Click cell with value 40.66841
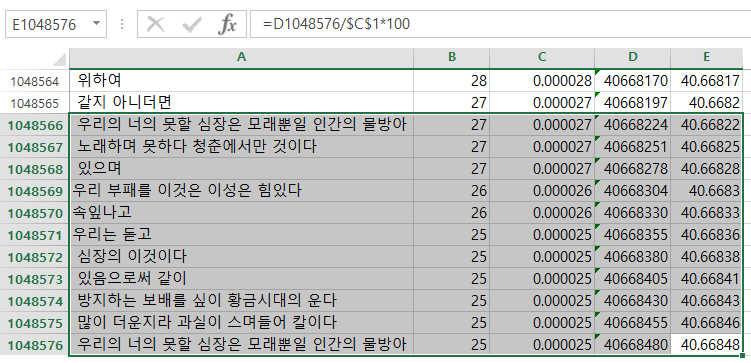751x363 pixels. (706, 279)
